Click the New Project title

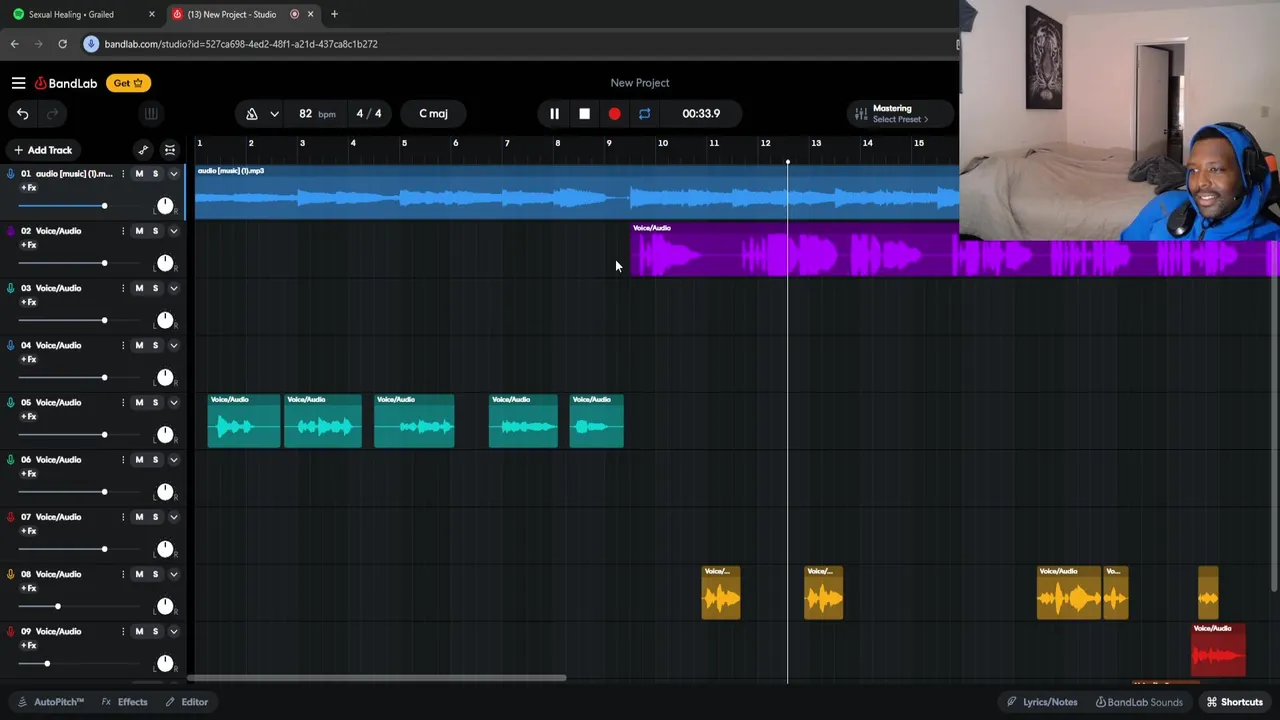[x=640, y=83]
